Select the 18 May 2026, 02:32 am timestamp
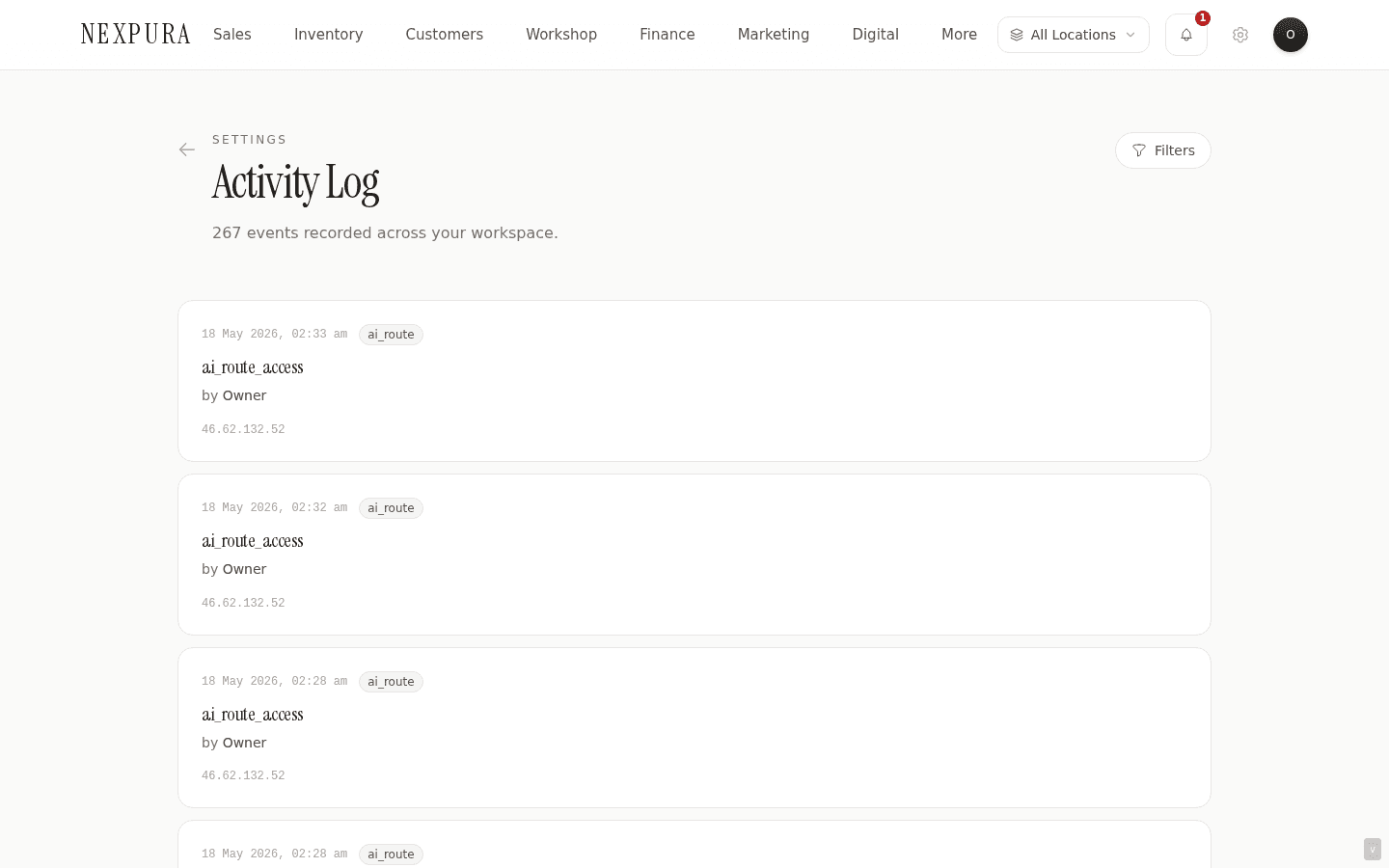Viewport: 1389px width, 868px height. pyautogui.click(x=274, y=508)
